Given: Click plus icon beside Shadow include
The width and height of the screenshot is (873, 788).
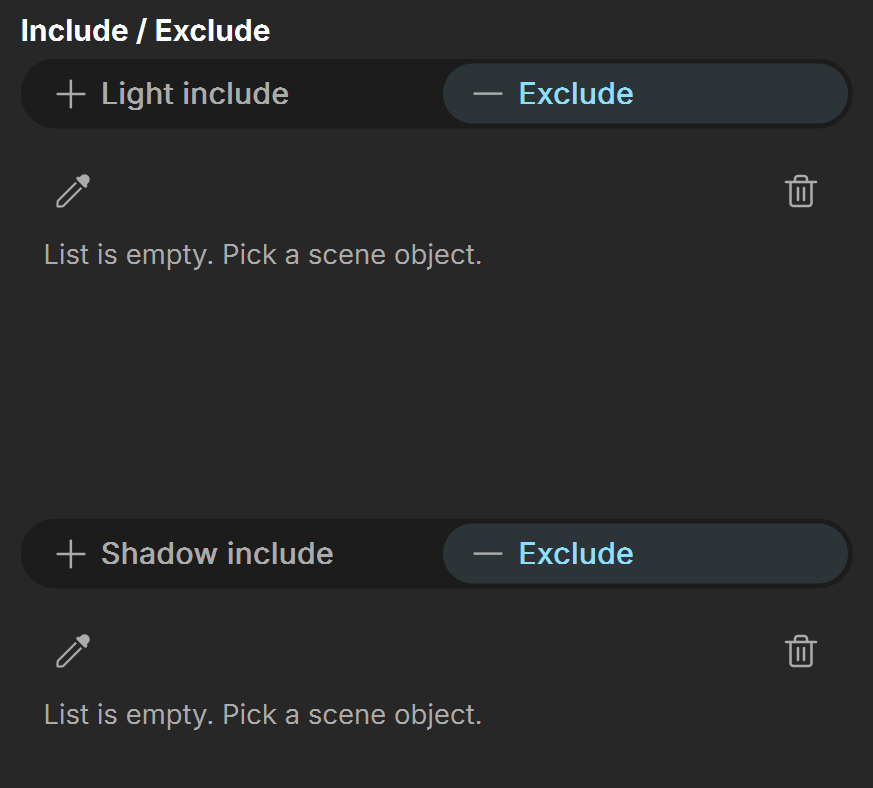Looking at the screenshot, I should tap(71, 554).
